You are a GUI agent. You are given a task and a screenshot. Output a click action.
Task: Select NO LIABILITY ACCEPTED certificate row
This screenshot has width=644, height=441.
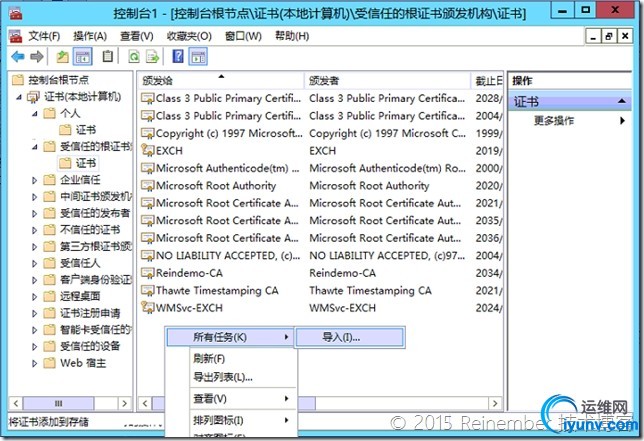(321, 255)
